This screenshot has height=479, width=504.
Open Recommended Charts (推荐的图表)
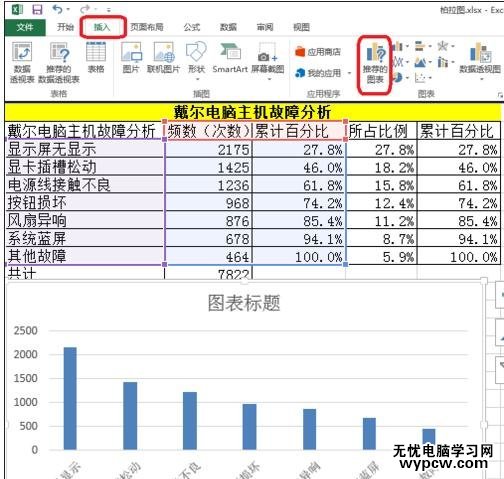pyautogui.click(x=375, y=64)
